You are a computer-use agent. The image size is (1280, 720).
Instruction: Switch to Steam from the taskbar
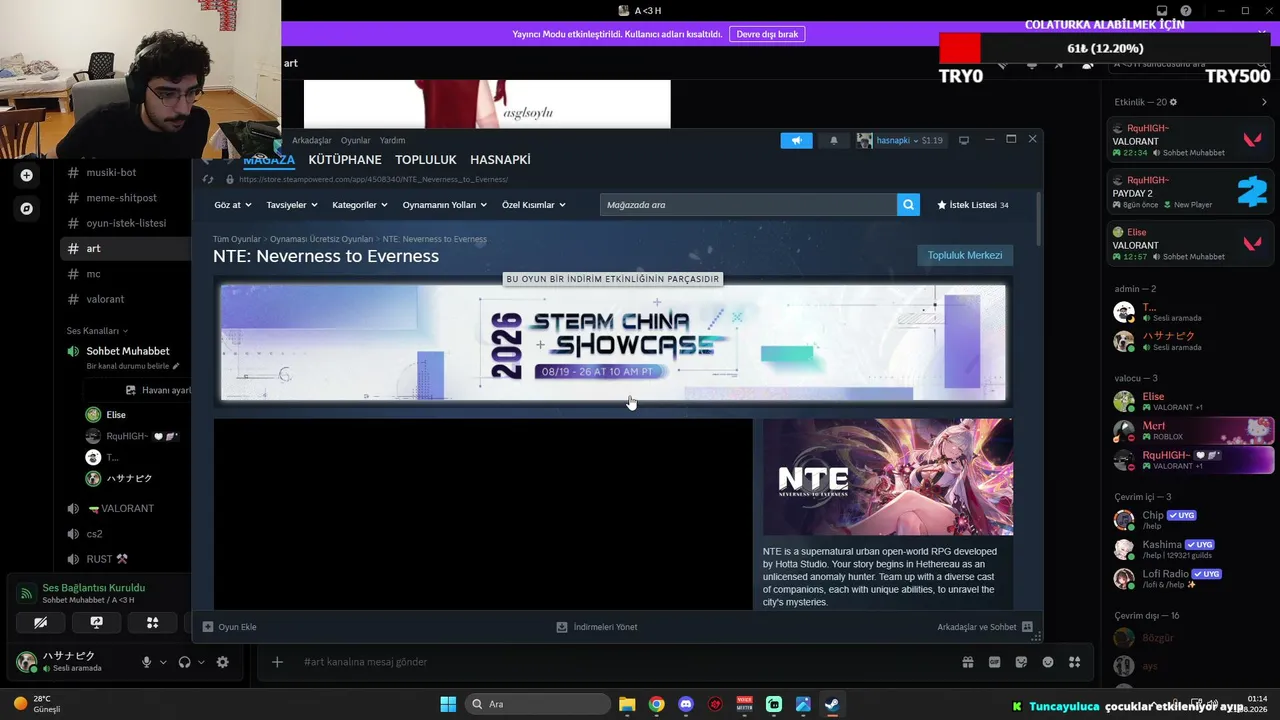click(x=832, y=704)
